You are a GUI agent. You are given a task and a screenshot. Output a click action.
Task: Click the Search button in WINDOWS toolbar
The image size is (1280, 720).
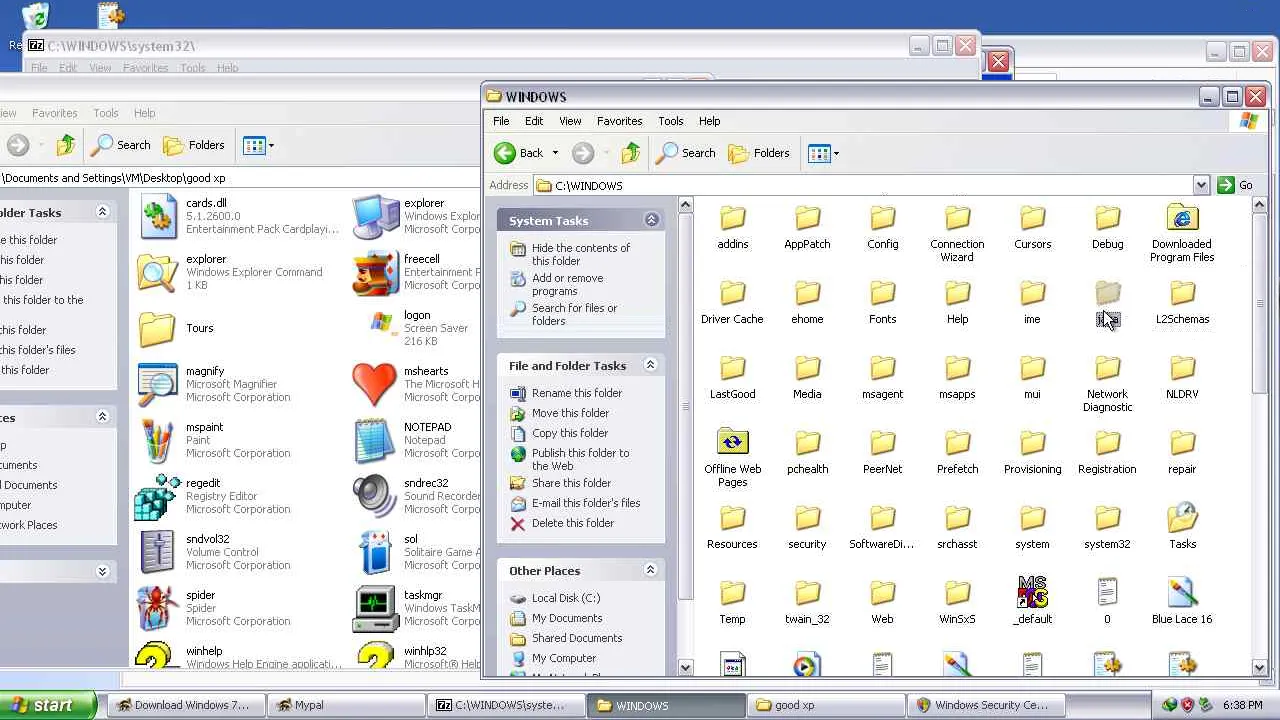click(x=686, y=153)
